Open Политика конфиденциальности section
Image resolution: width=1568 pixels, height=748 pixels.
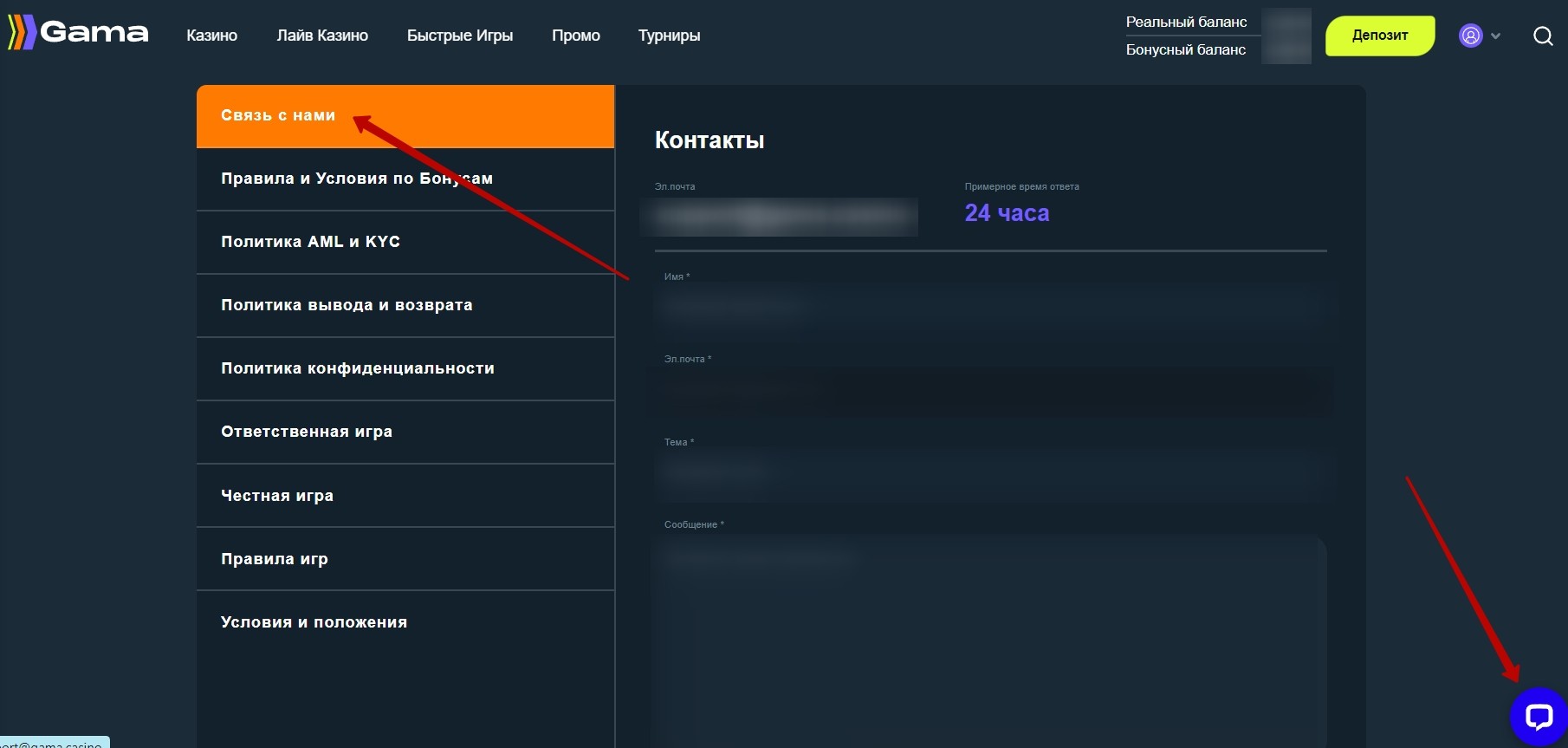point(357,368)
